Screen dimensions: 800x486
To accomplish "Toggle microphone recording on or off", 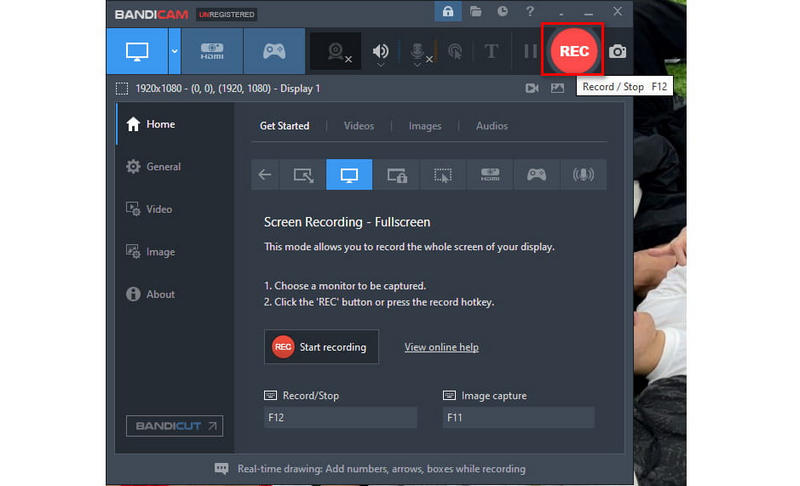I will point(419,52).
